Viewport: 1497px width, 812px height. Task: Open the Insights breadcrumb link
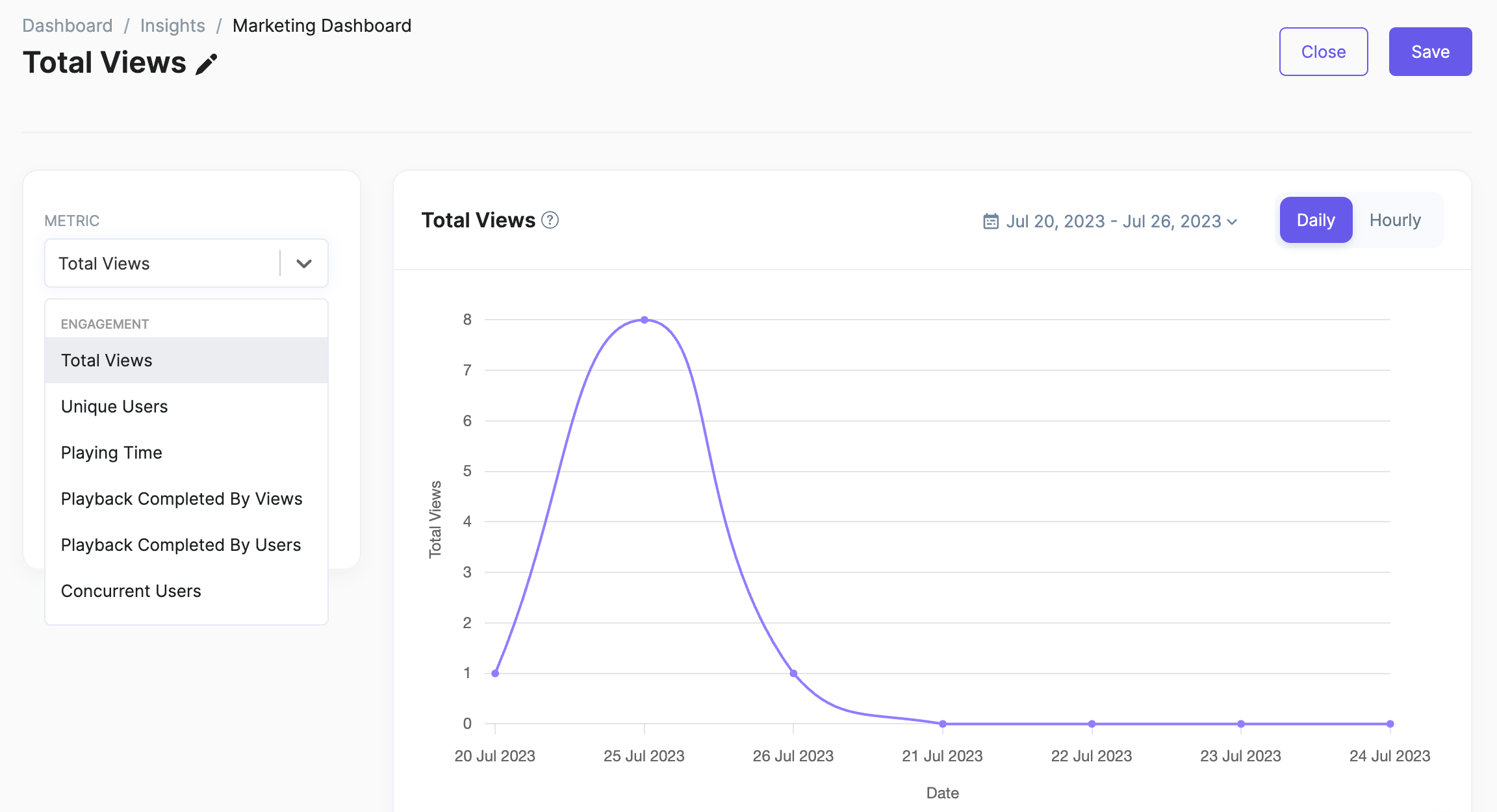coord(172,26)
